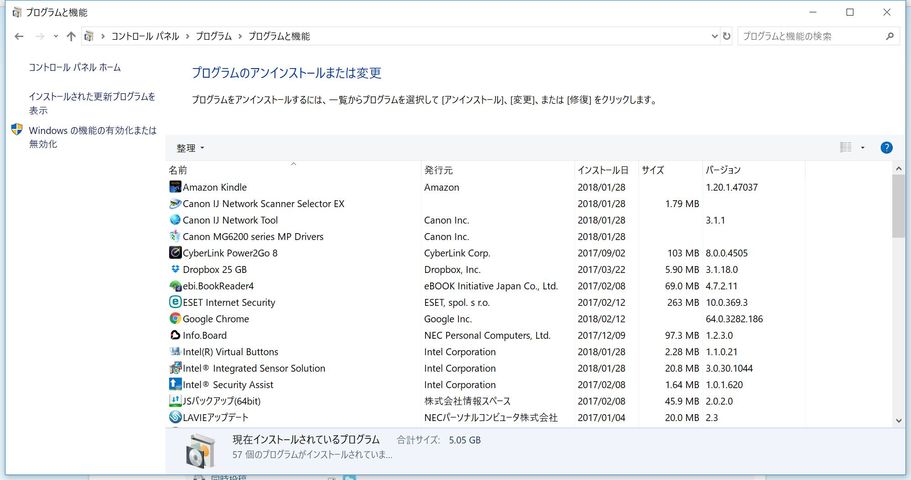
Task: Click the search magnifier icon
Action: coord(890,36)
